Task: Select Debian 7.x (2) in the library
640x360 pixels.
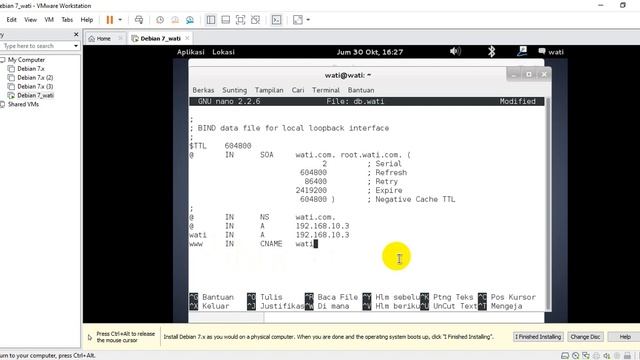Action: tap(35, 78)
